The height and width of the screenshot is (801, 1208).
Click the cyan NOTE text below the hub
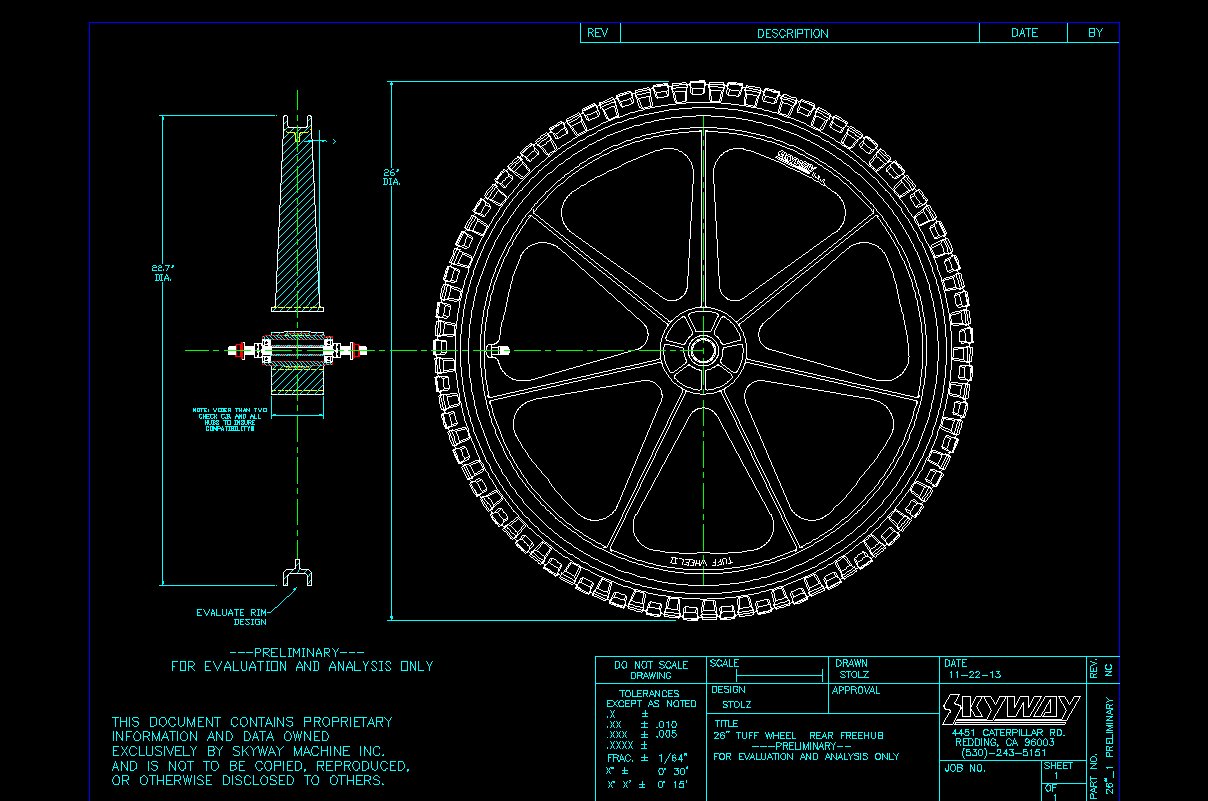(x=231, y=419)
